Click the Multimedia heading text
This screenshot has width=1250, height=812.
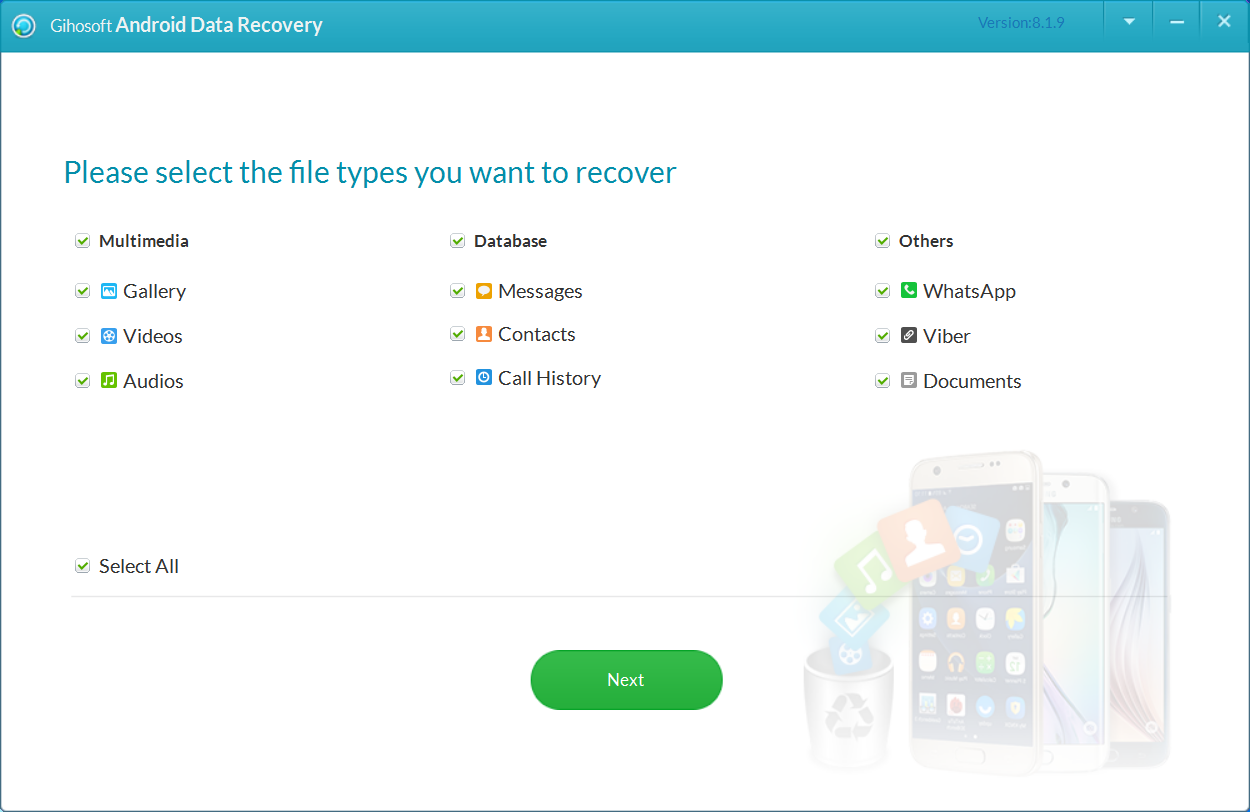coord(144,241)
